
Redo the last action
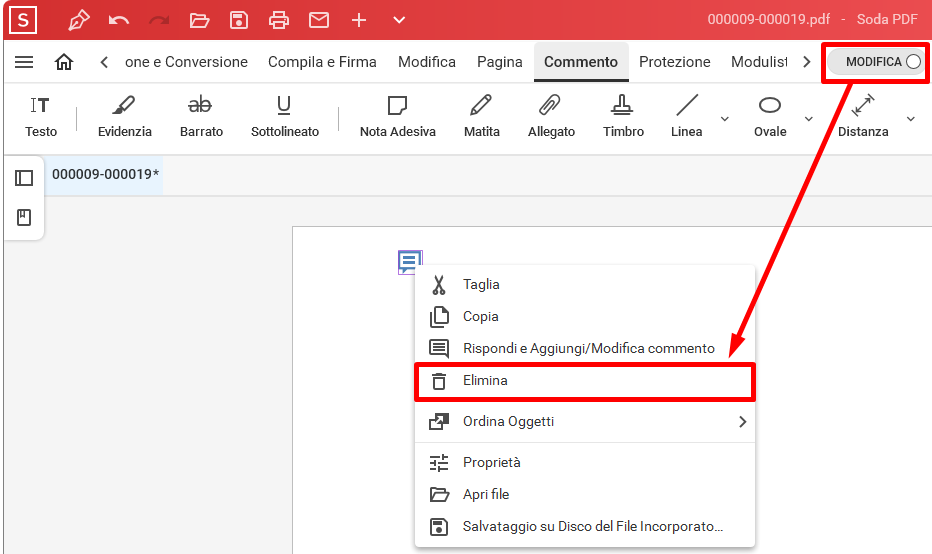tap(159, 21)
